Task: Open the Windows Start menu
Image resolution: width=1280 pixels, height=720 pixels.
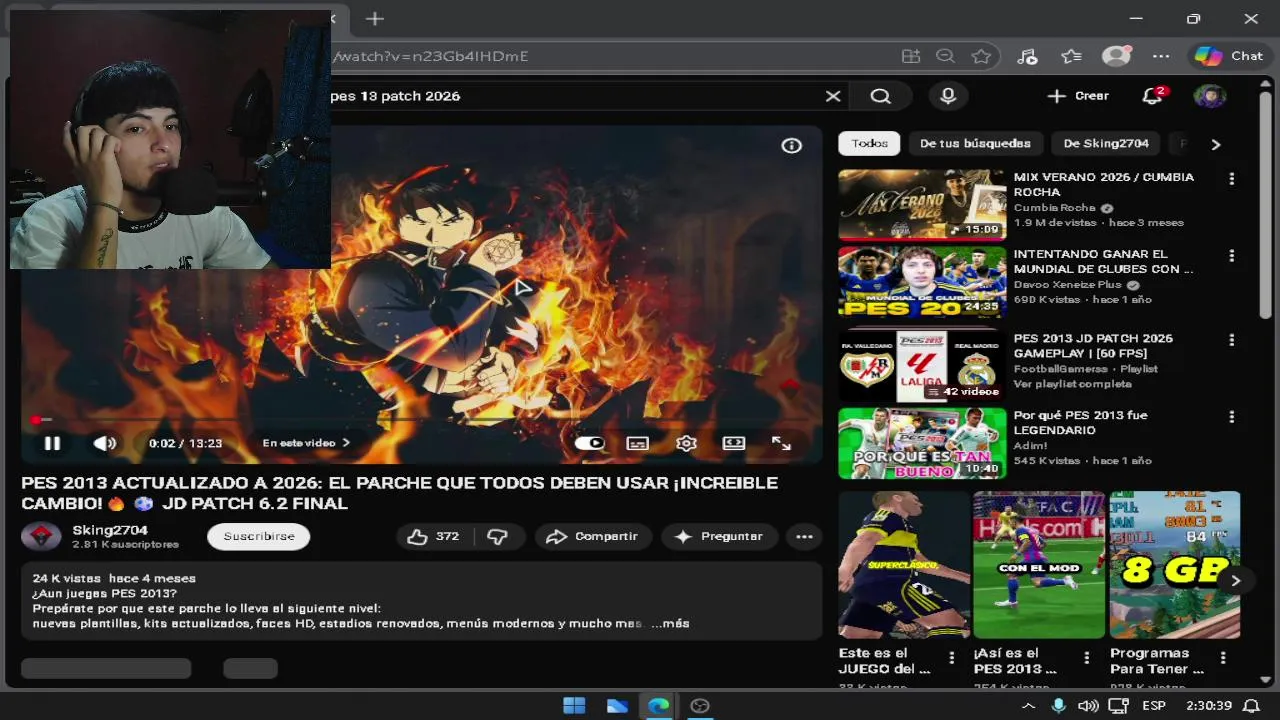Action: coord(574,706)
